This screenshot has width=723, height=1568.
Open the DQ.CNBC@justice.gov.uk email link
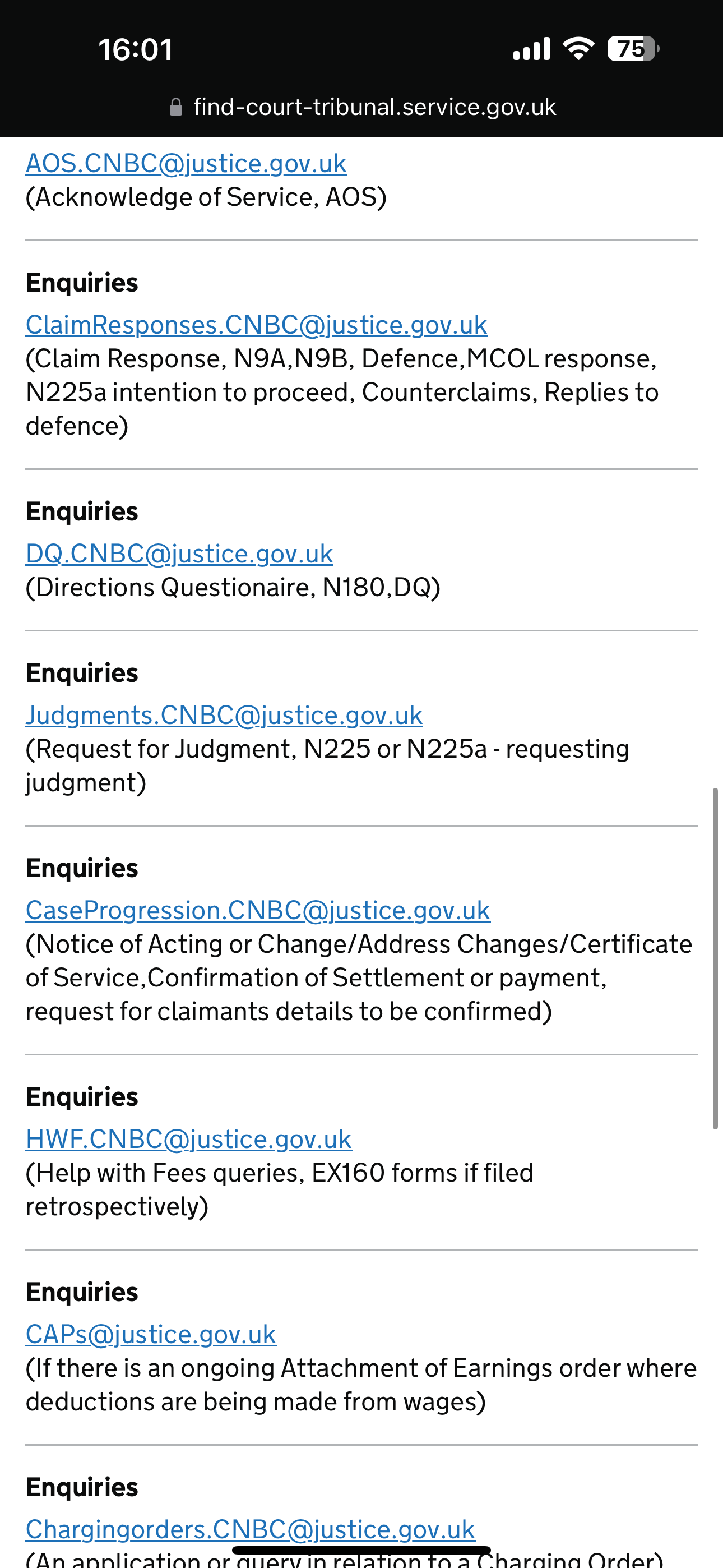(x=179, y=554)
